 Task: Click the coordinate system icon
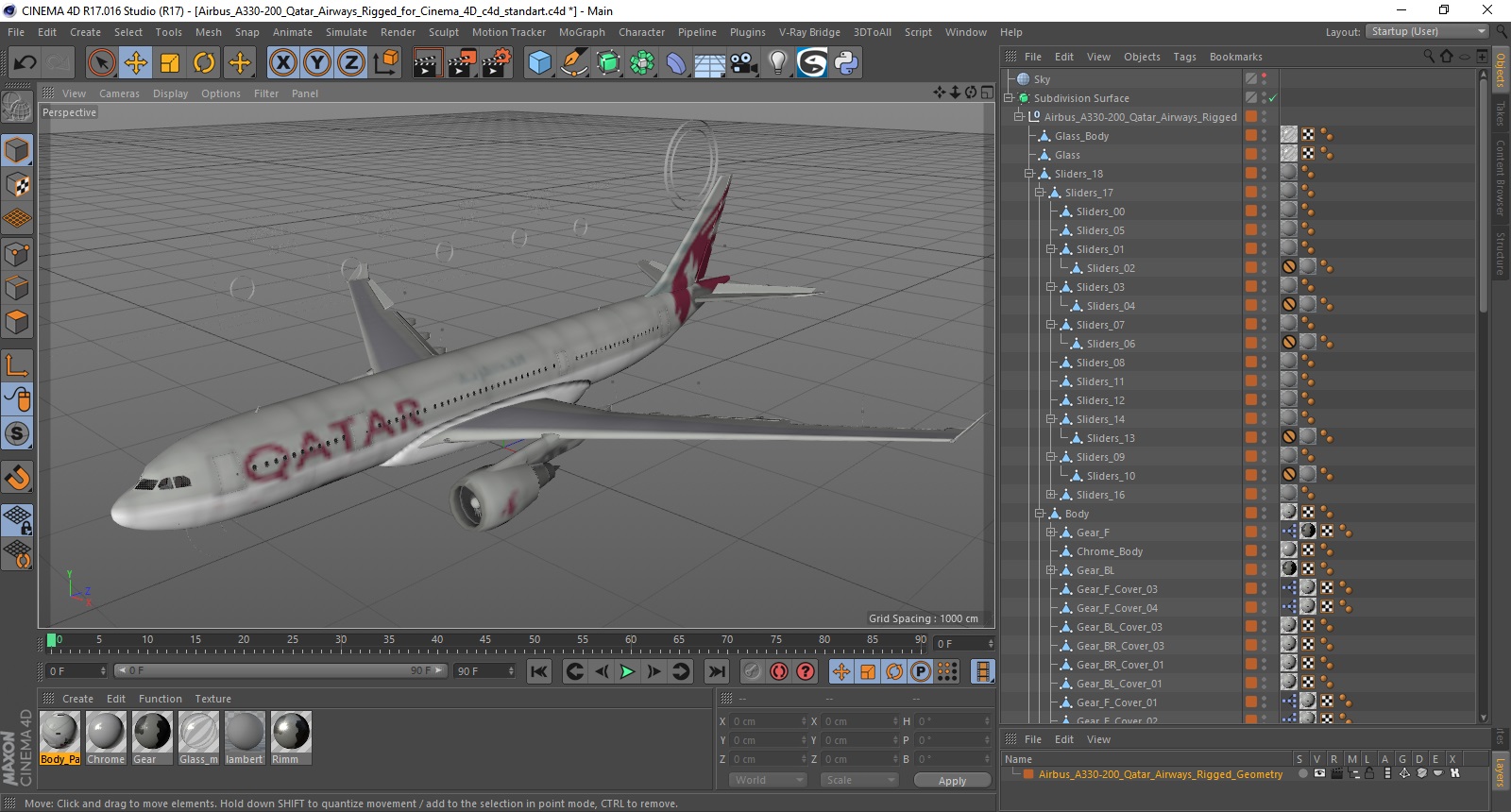[385, 63]
